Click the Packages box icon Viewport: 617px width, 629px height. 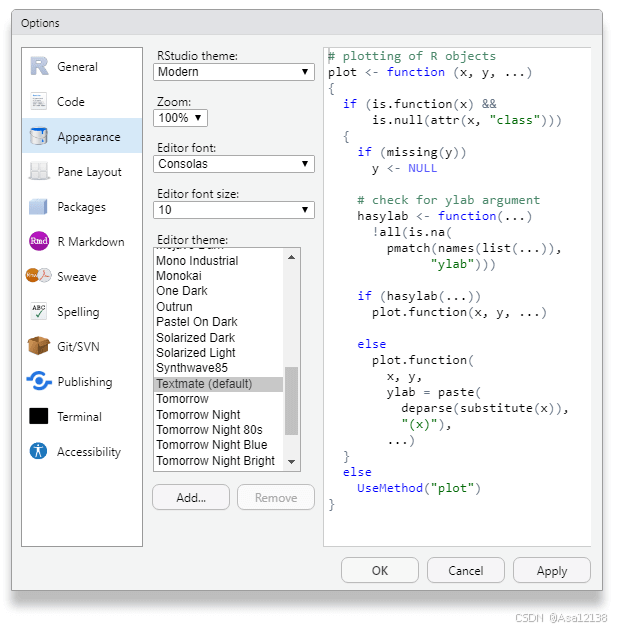[39, 207]
